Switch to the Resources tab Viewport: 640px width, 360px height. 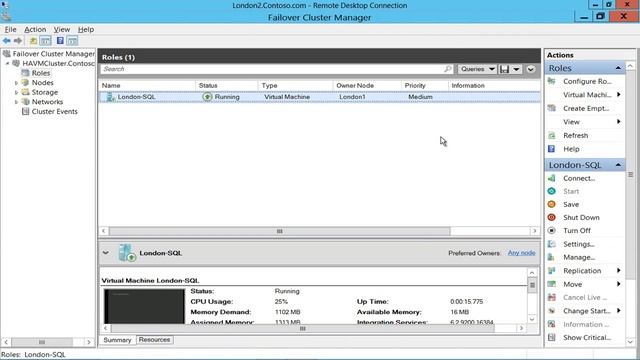(154, 340)
